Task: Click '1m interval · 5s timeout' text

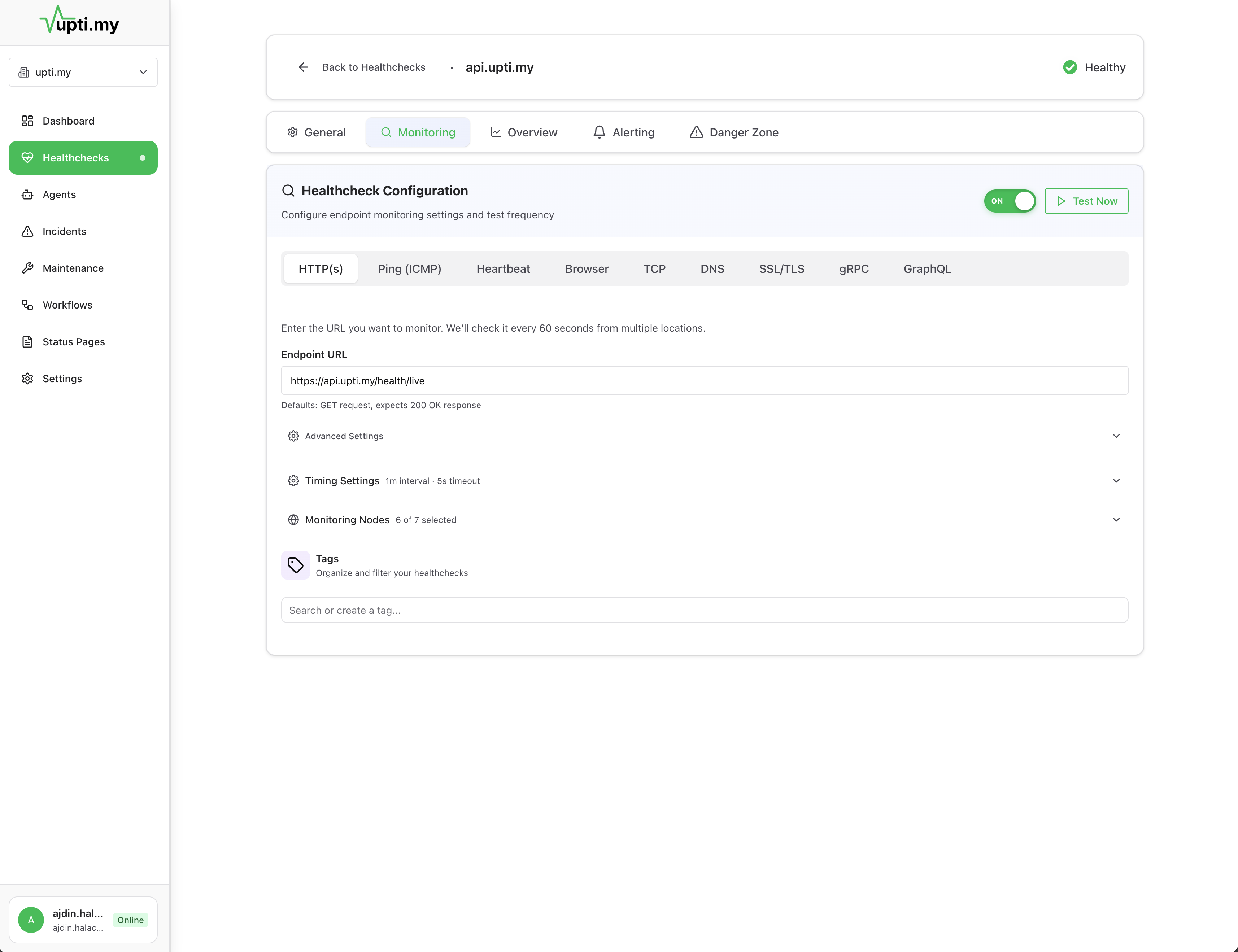Action: (432, 481)
